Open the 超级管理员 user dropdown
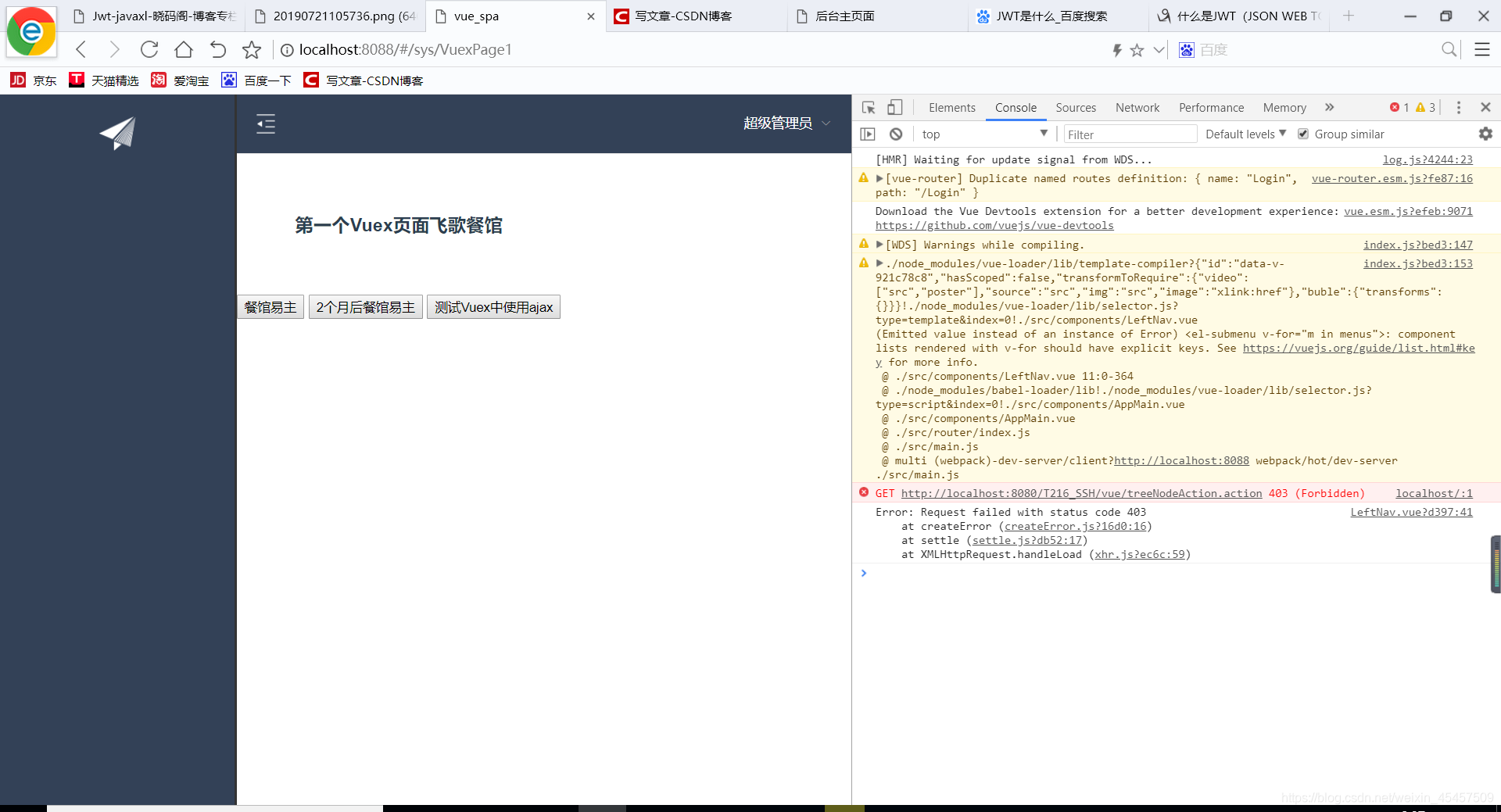Image resolution: width=1501 pixels, height=812 pixels. [x=786, y=123]
